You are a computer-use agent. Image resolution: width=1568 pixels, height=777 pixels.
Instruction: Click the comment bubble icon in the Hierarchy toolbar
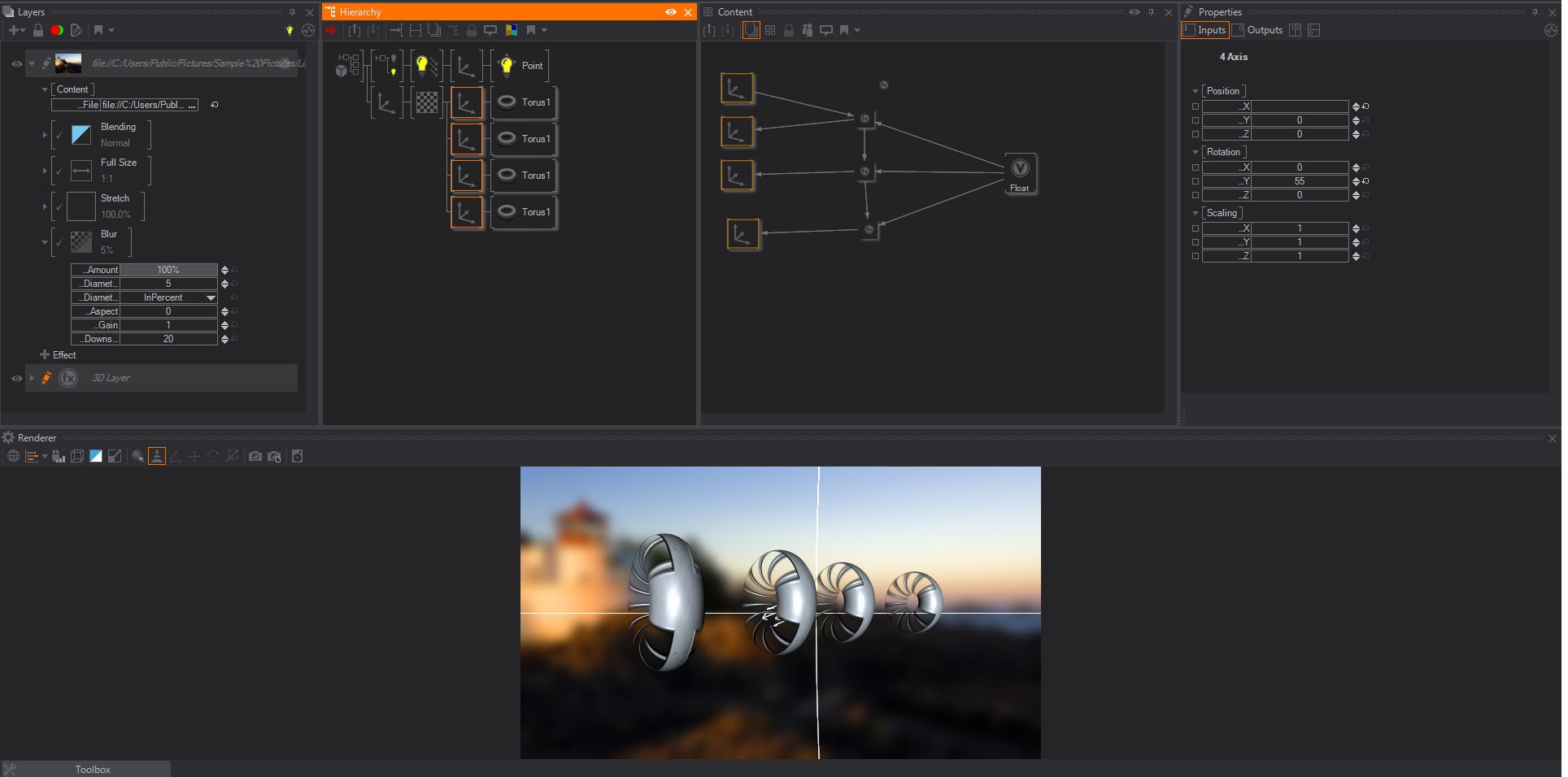click(490, 30)
